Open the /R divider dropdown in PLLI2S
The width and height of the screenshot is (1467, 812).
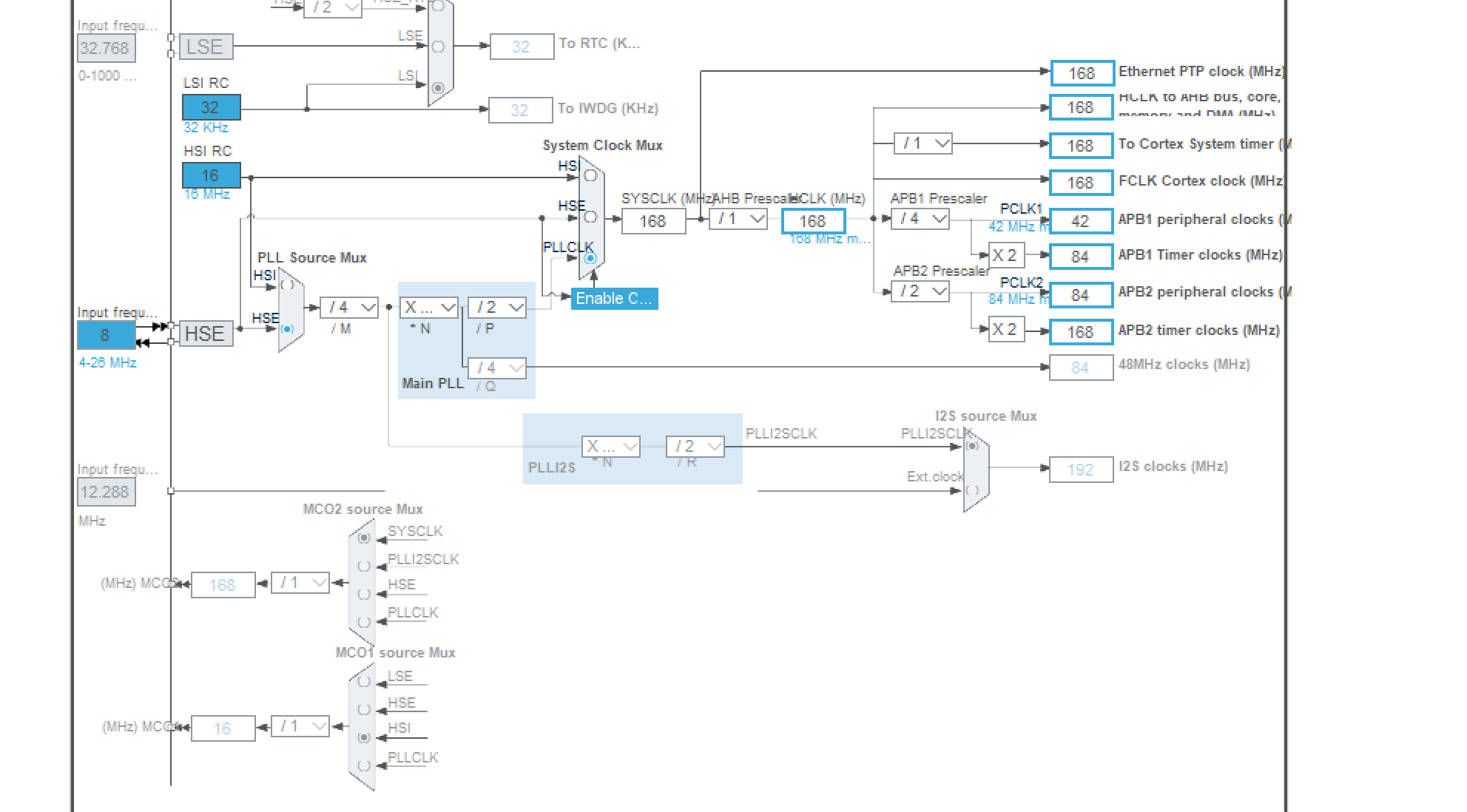point(694,447)
